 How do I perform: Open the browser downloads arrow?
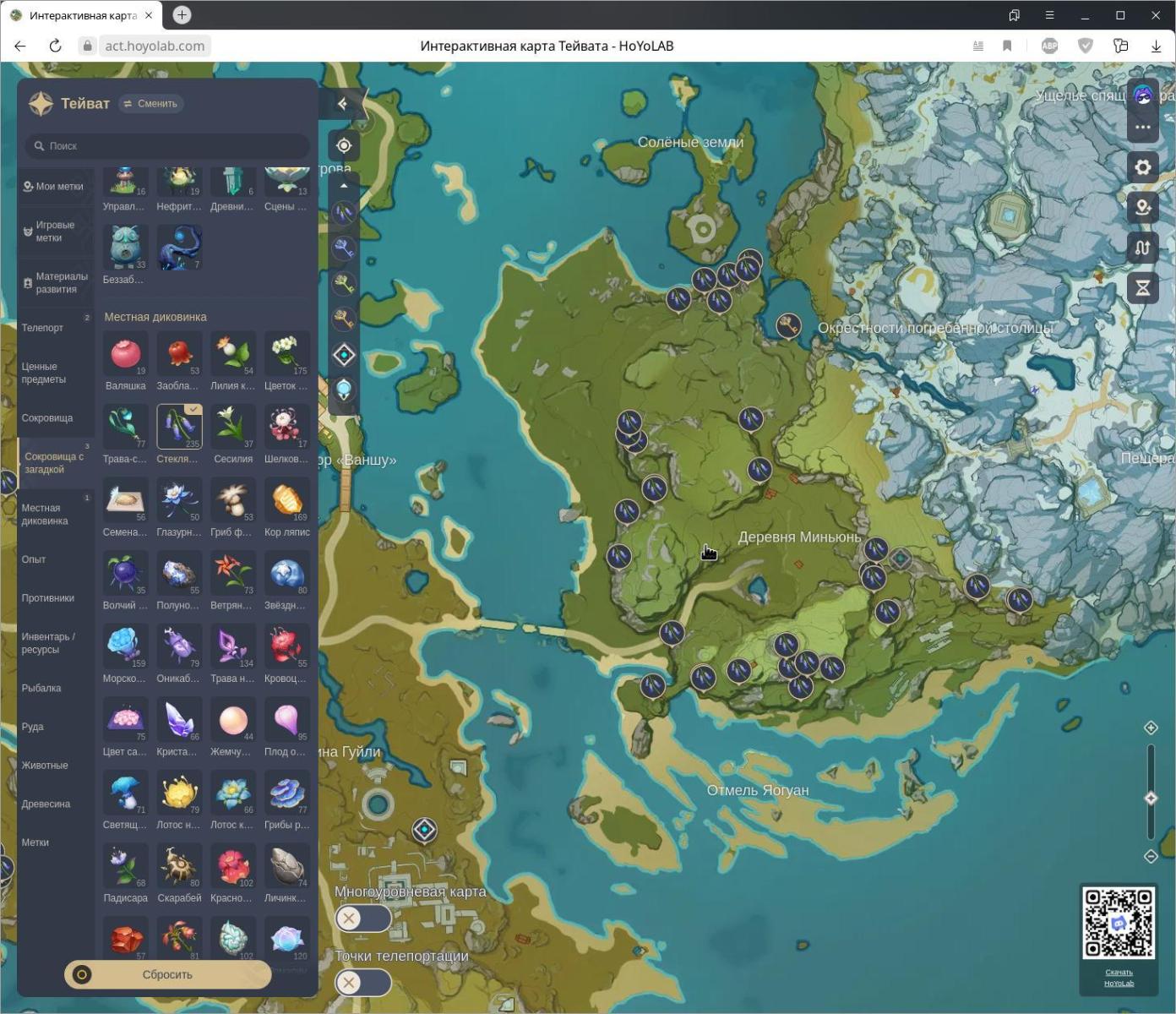(1156, 46)
